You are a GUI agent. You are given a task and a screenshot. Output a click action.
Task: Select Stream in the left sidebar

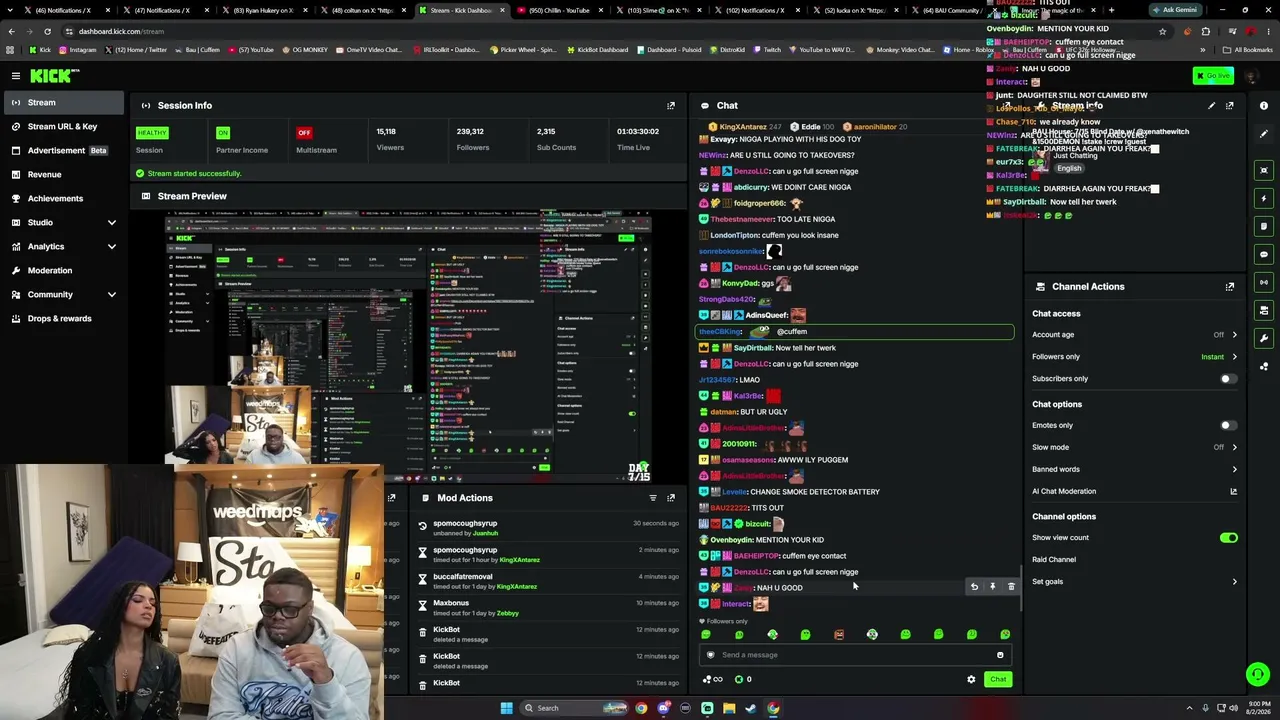click(x=62, y=102)
